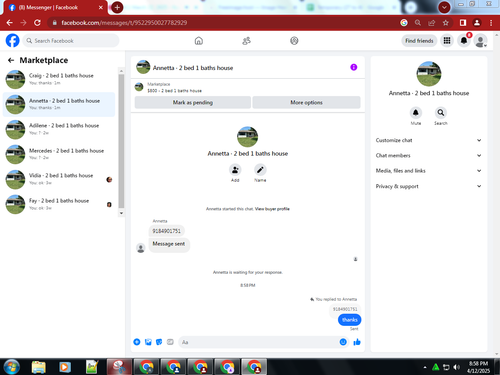Open a new browser tab
The width and height of the screenshot is (500, 375).
(117, 7)
